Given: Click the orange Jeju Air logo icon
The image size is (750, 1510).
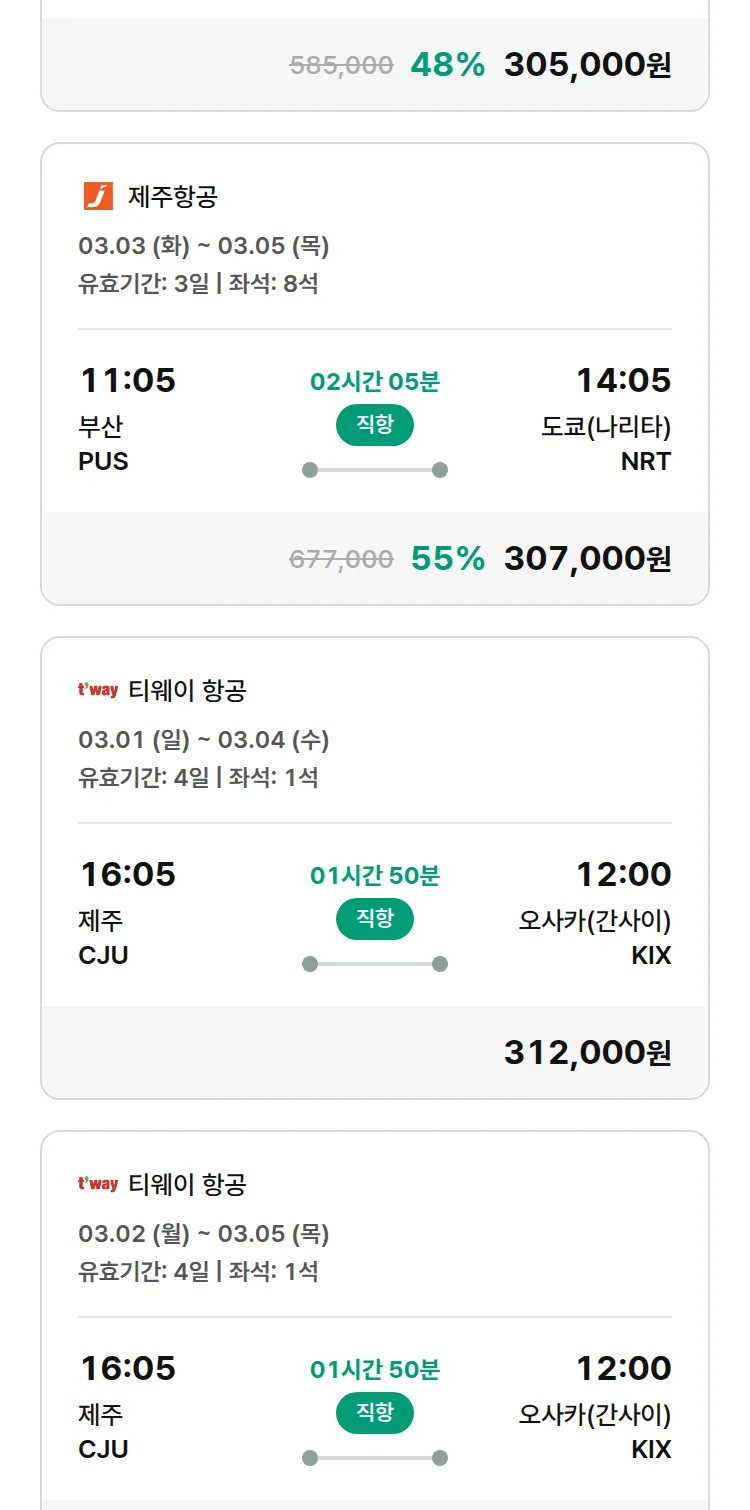Looking at the screenshot, I should point(98,196).
